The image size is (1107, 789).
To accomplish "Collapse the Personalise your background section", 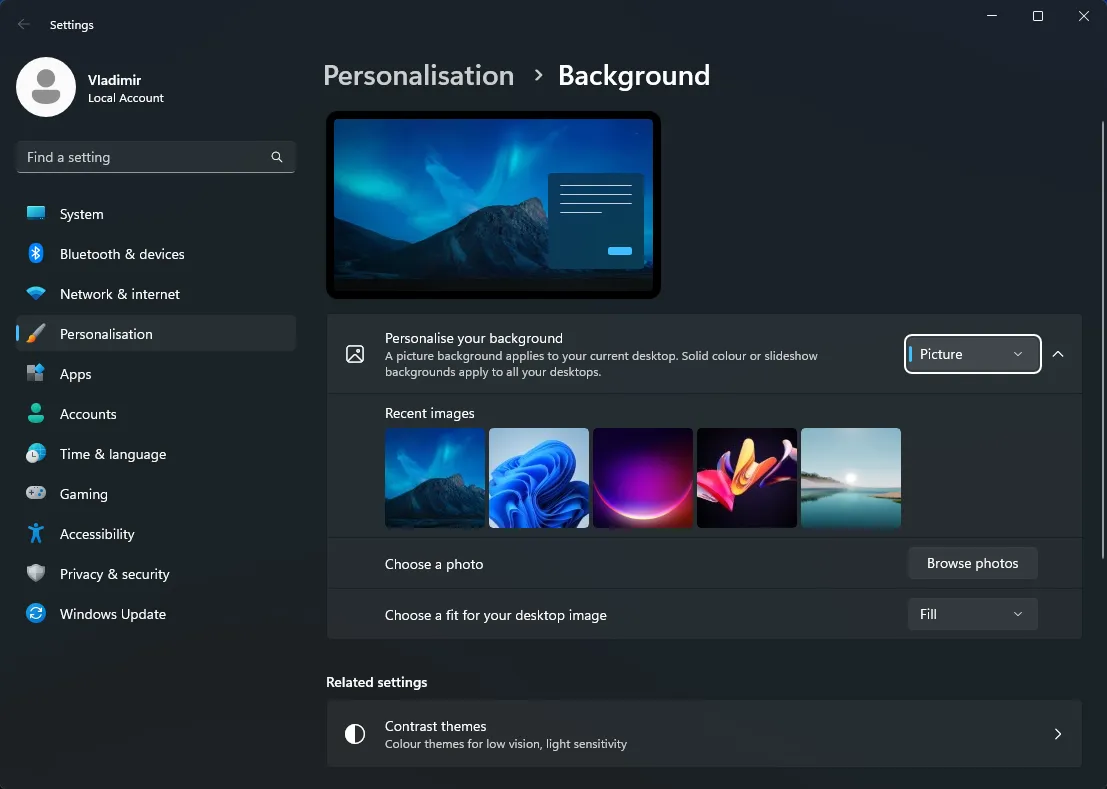I will (1058, 354).
